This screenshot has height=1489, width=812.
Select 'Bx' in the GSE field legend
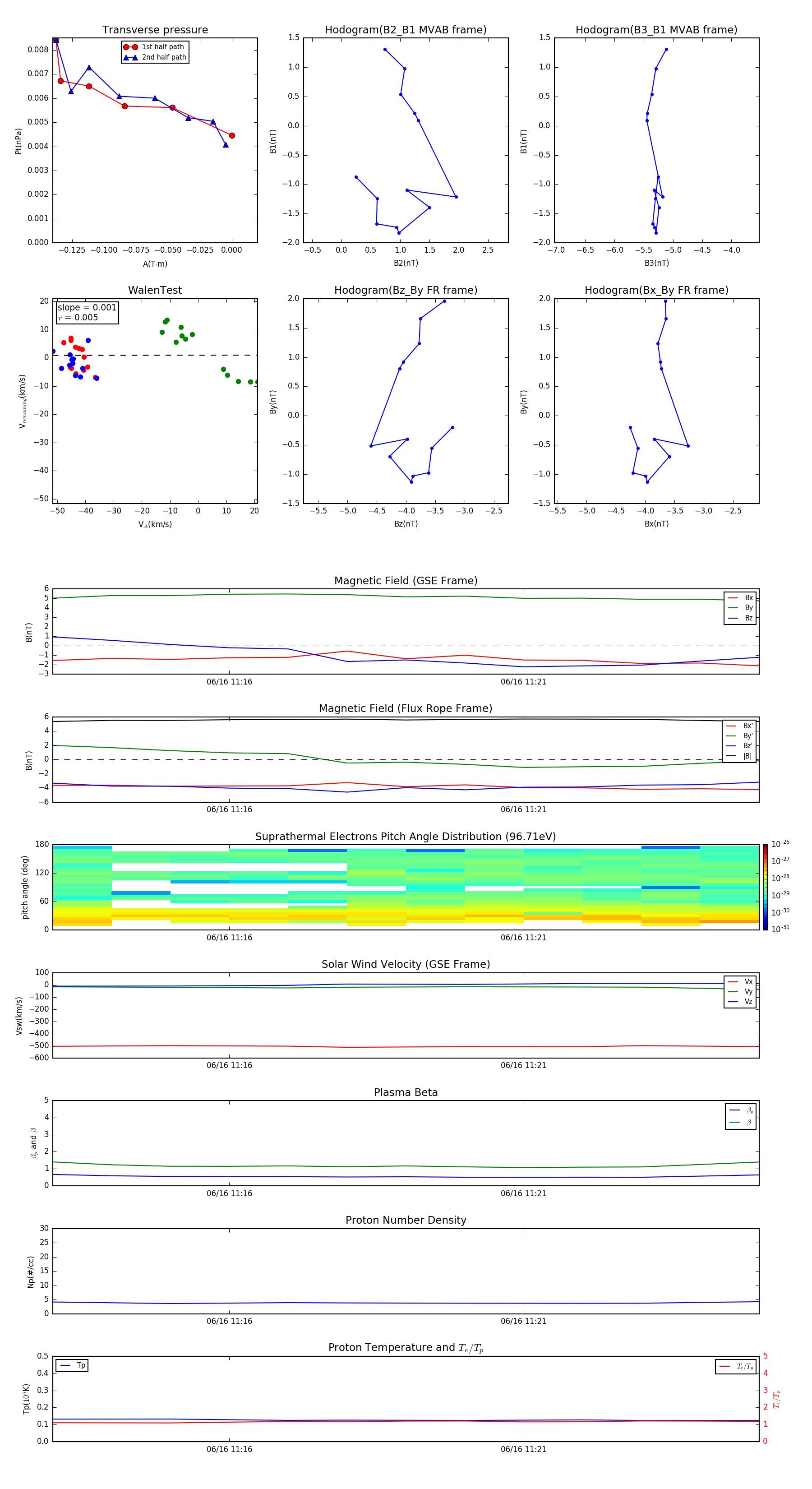[x=741, y=598]
